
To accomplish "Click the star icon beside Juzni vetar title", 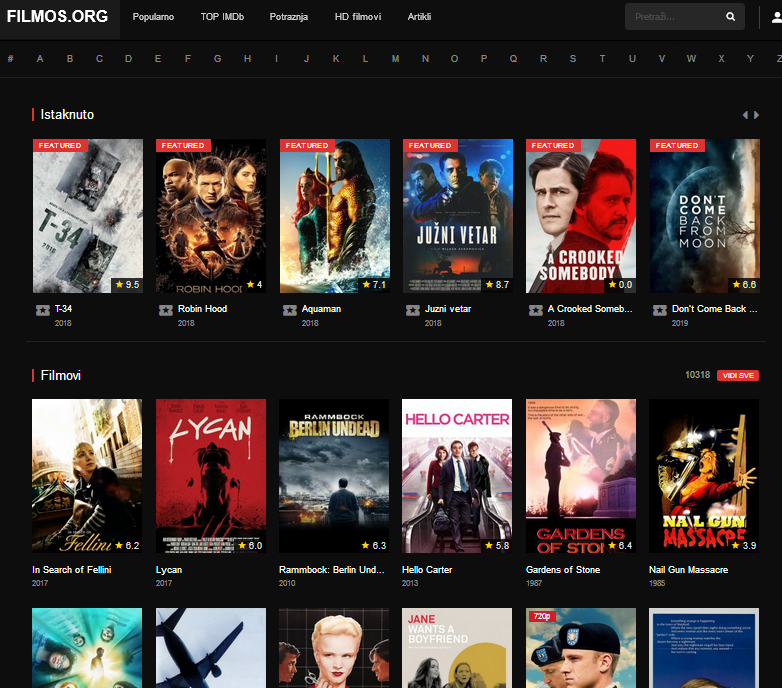I will point(413,310).
